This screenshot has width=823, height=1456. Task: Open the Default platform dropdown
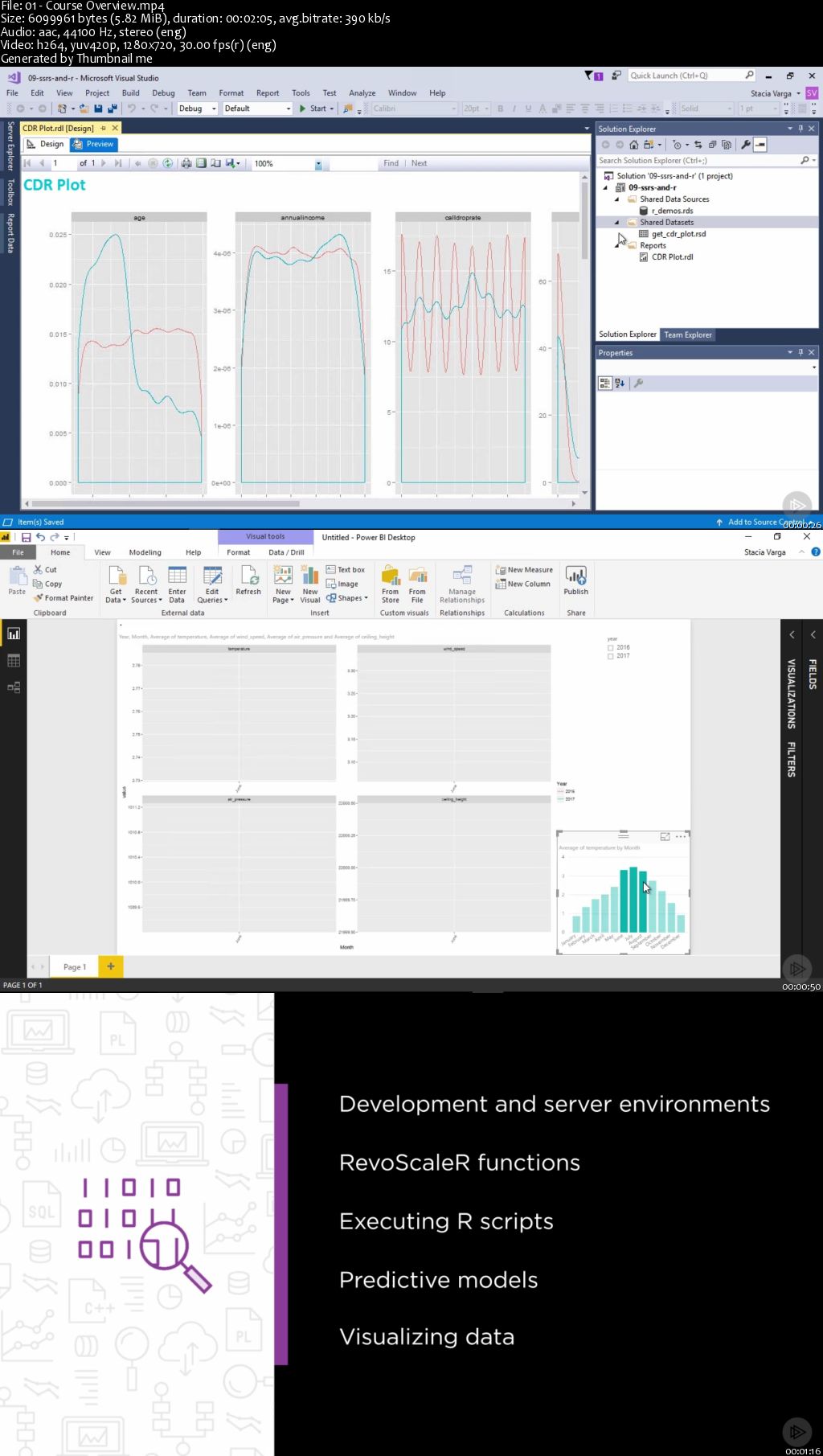pos(257,109)
